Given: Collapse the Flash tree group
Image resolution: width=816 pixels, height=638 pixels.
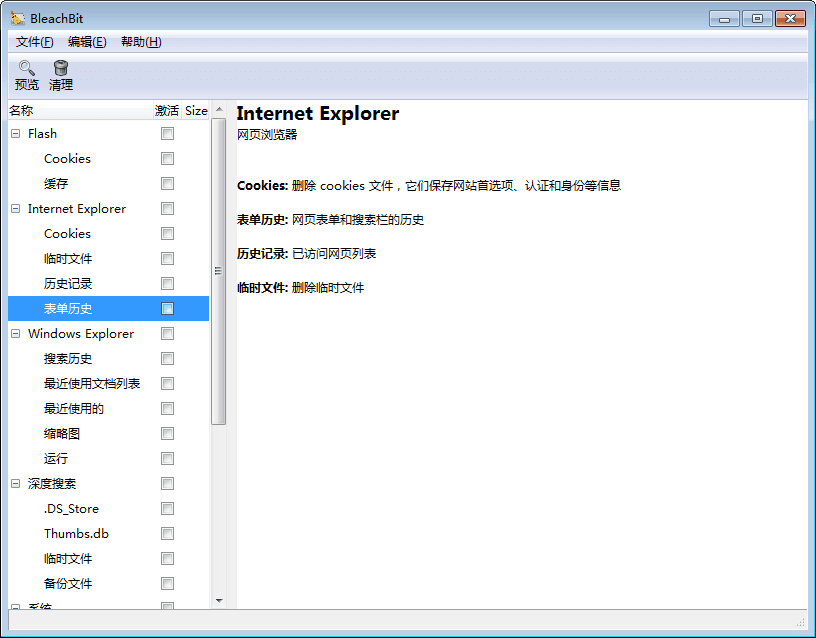Looking at the screenshot, I should [16, 134].
